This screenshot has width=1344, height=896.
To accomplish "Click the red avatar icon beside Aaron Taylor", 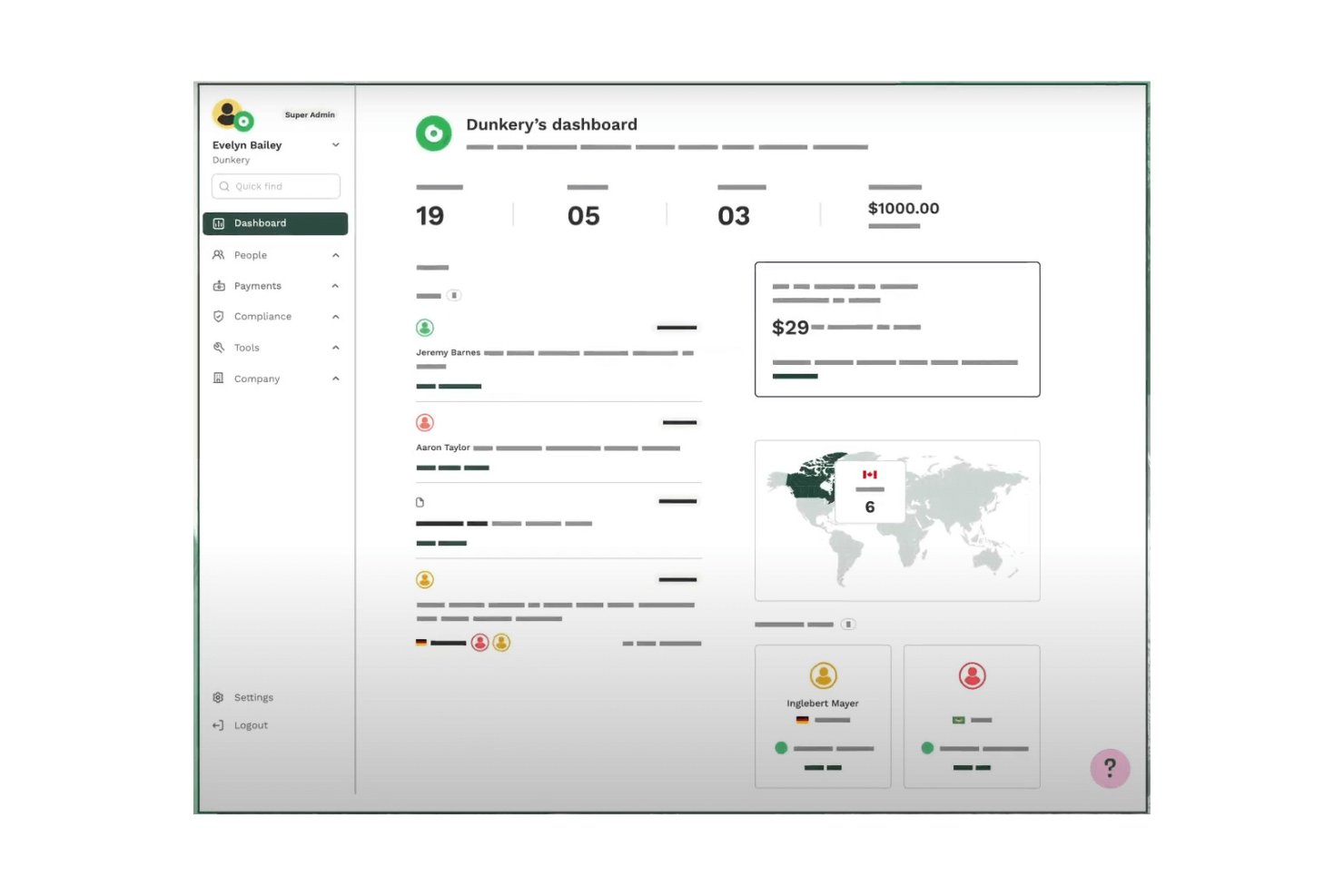I will coord(425,421).
